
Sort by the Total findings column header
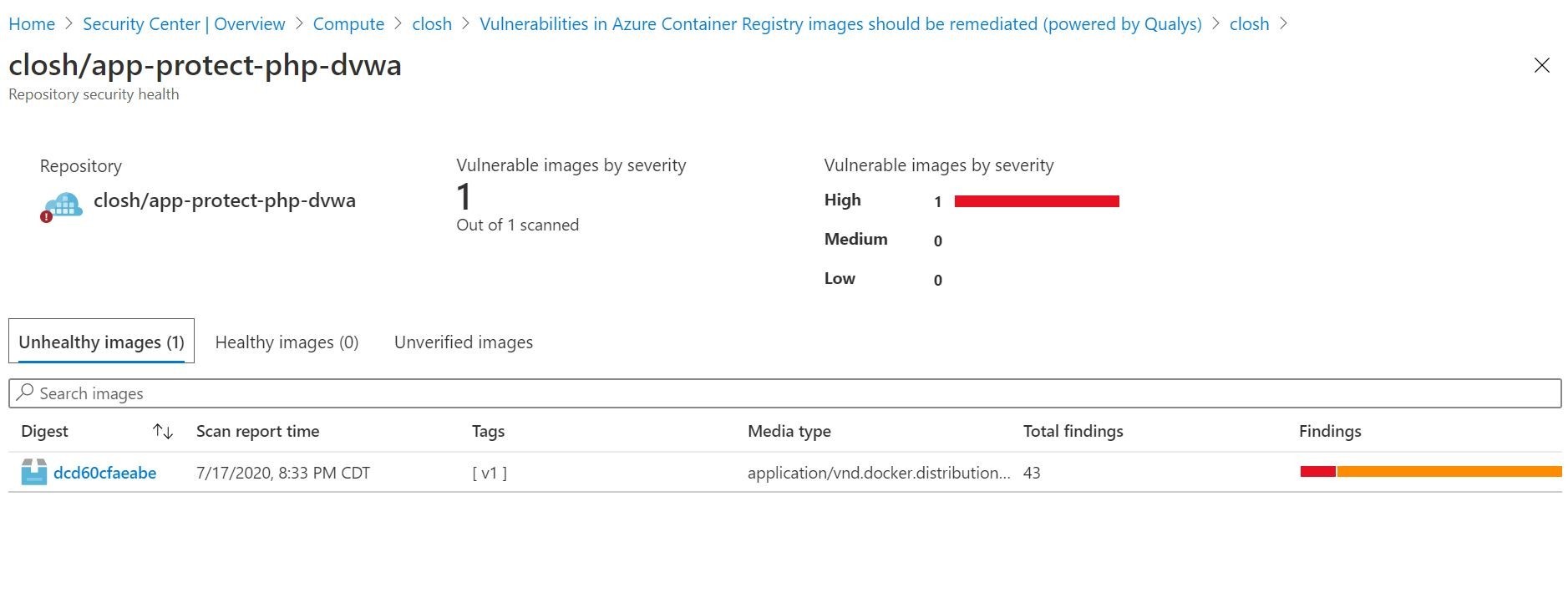pyautogui.click(x=1073, y=431)
